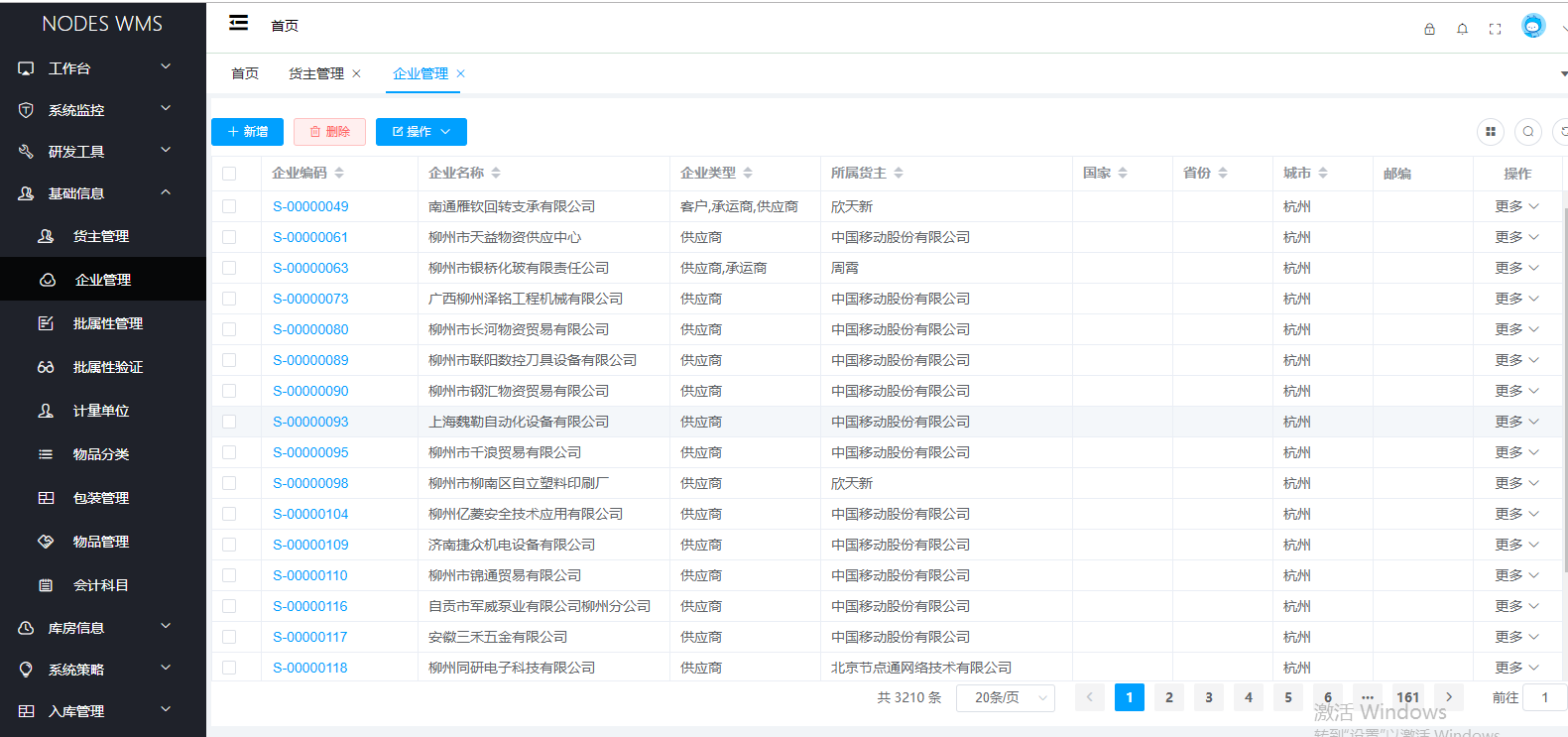Click 工作台 monitor icon in sidebar
Screen dimensions: 1568x737
26,68
